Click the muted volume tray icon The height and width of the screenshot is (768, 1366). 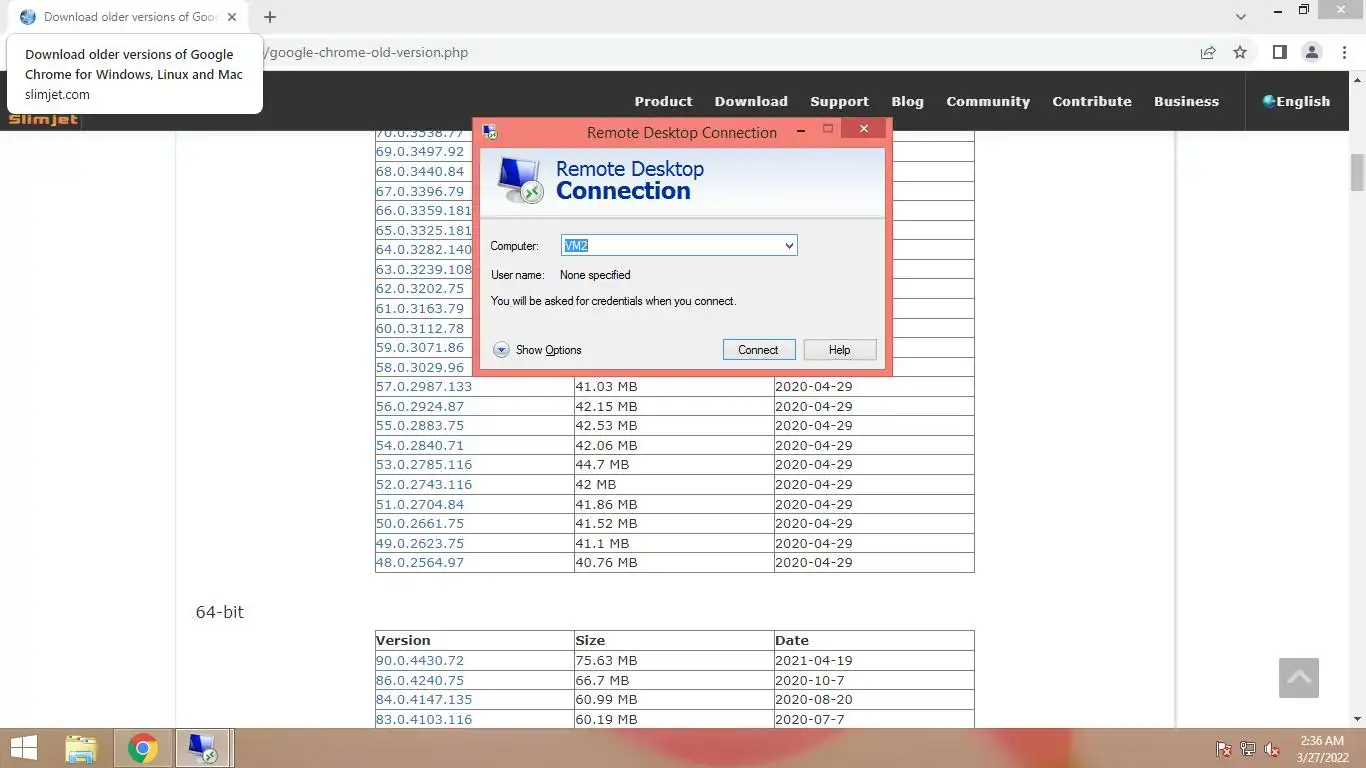coord(1272,749)
